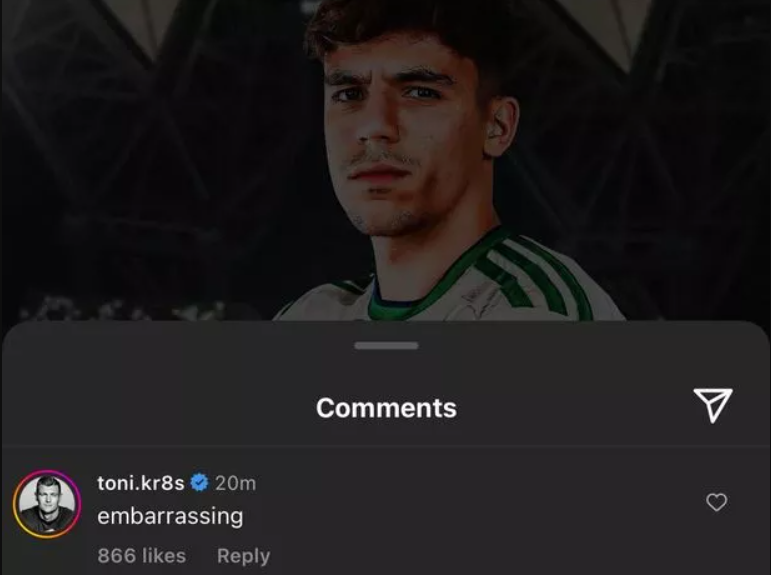Tap the dimmed post image above comments
The image size is (771, 575).
coord(386,160)
